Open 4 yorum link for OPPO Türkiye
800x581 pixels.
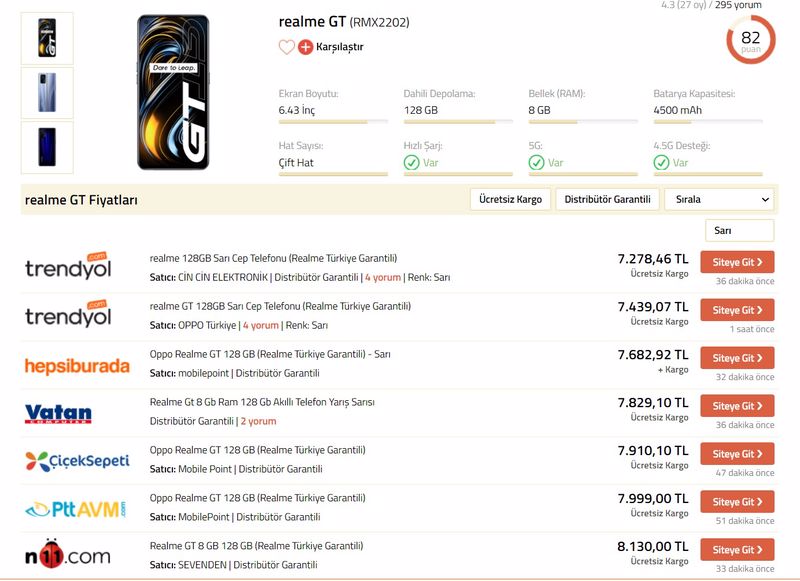point(261,325)
